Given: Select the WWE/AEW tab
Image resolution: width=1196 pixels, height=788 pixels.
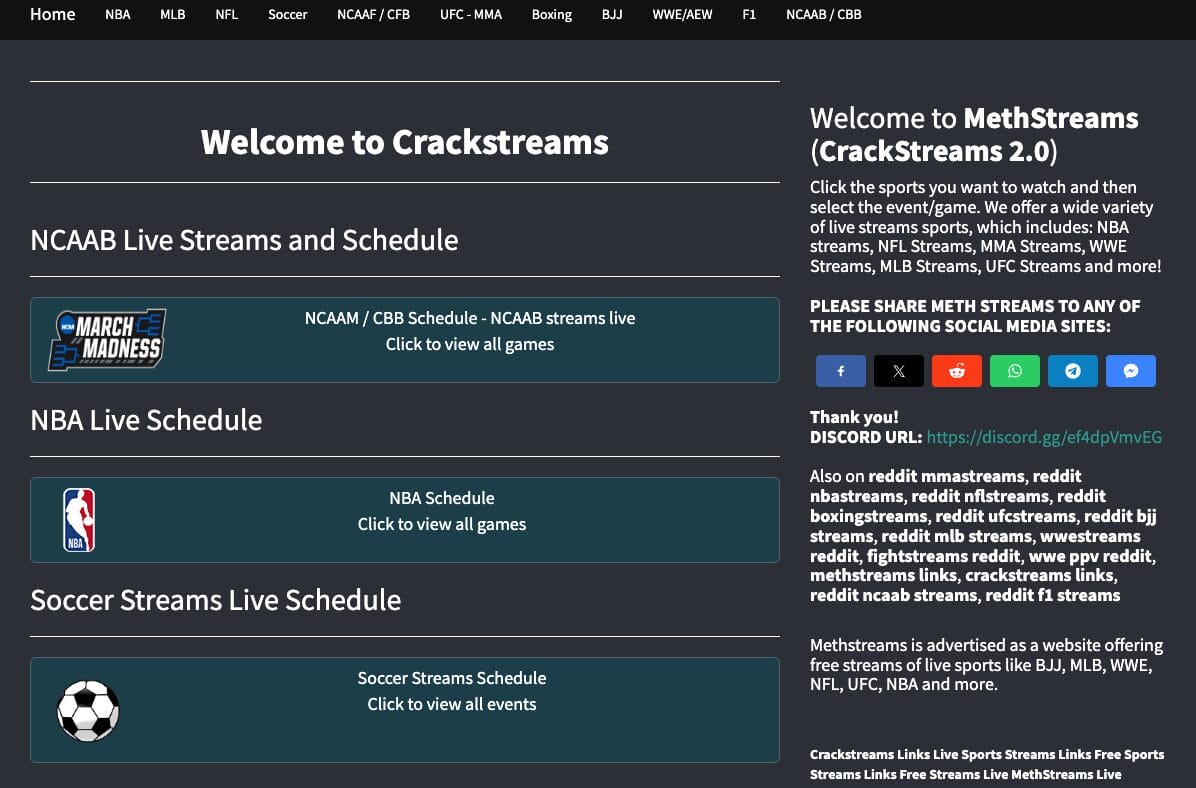Looking at the screenshot, I should click(682, 14).
